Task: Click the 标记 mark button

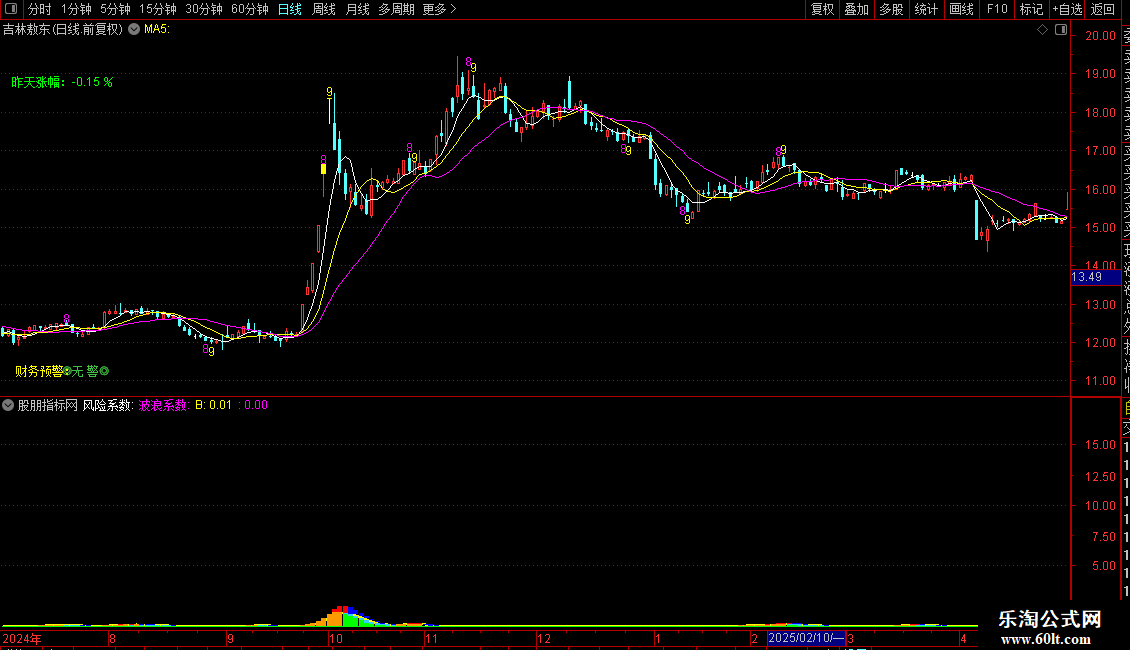Action: pos(1031,9)
